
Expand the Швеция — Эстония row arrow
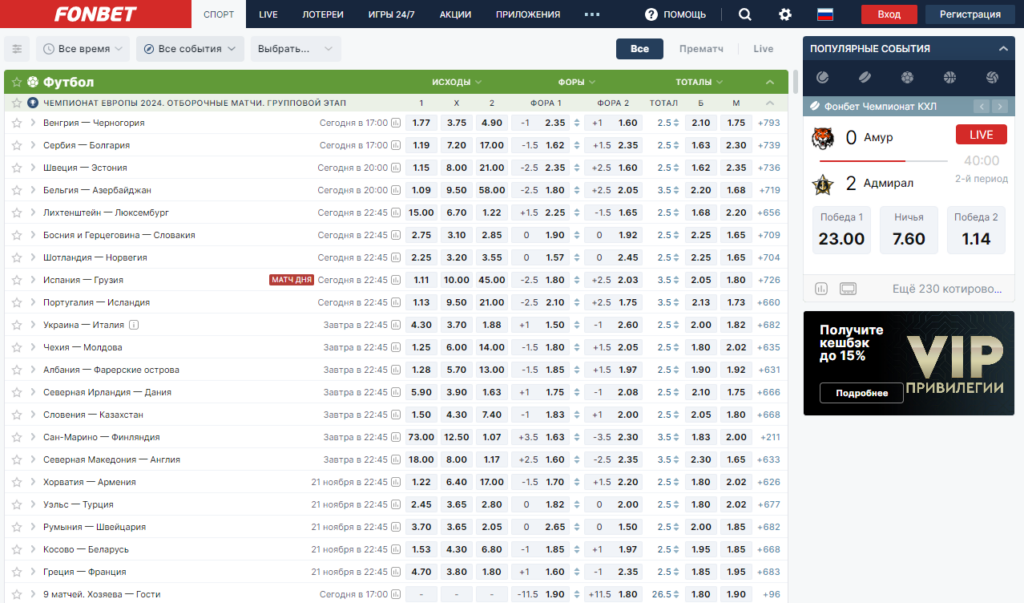point(33,168)
